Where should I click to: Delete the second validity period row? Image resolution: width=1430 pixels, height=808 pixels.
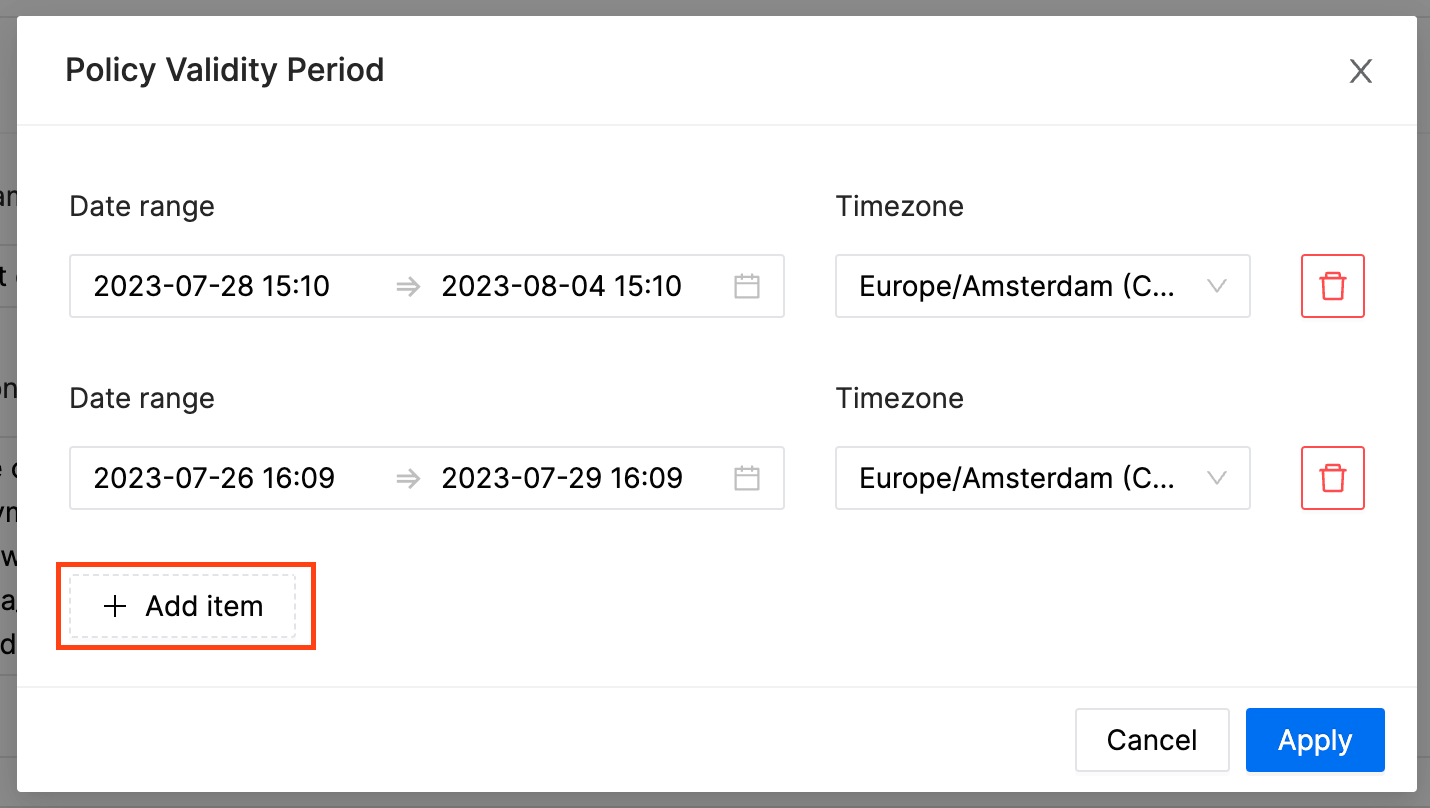[1333, 478]
